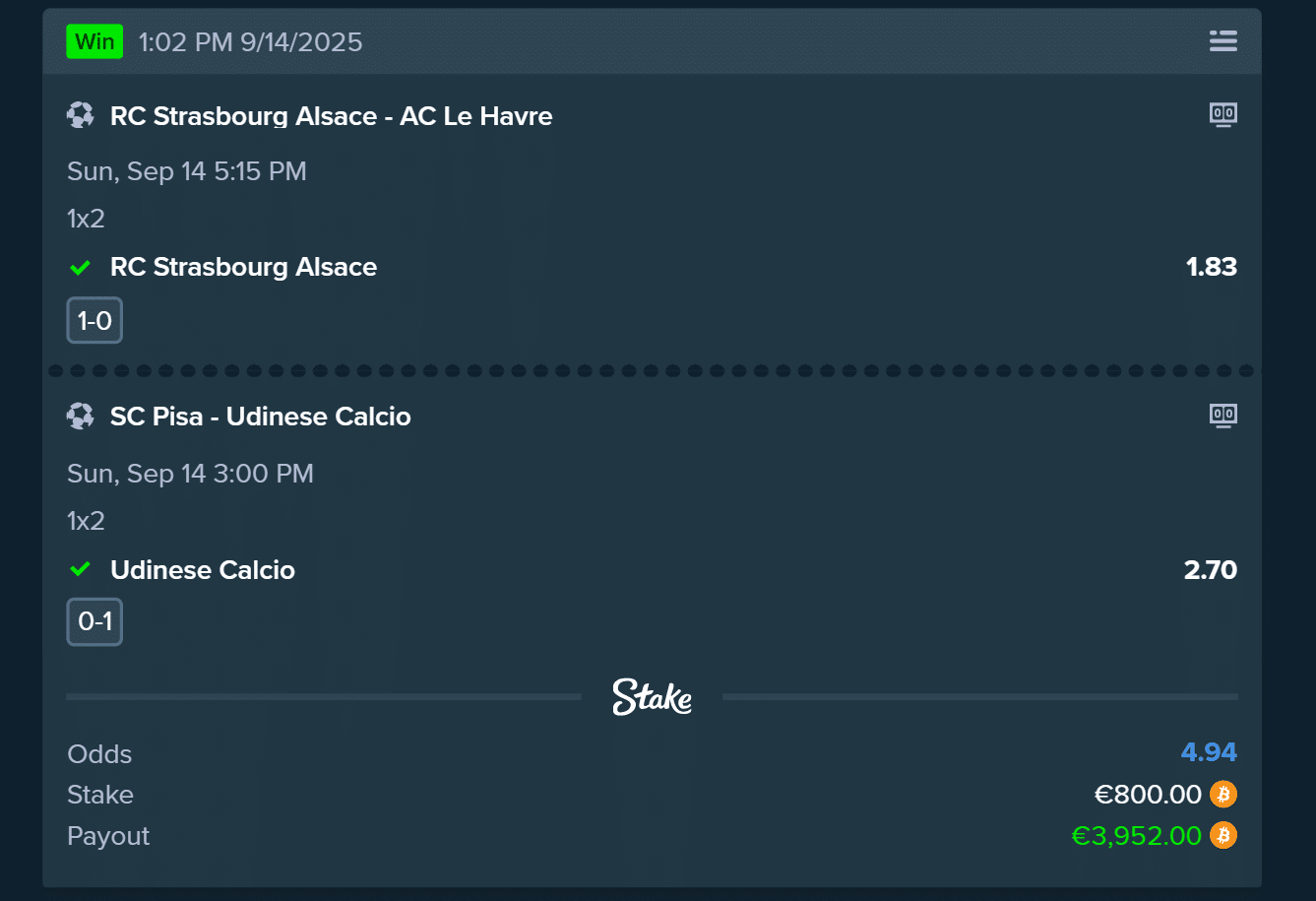This screenshot has height=901, width=1316.
Task: Open RC Strasbourg Alsace - AC Le Havre match
Action: point(331,116)
